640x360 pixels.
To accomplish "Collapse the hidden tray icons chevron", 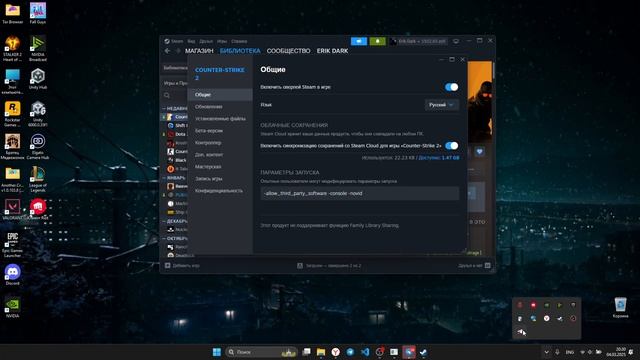I will click(546, 352).
